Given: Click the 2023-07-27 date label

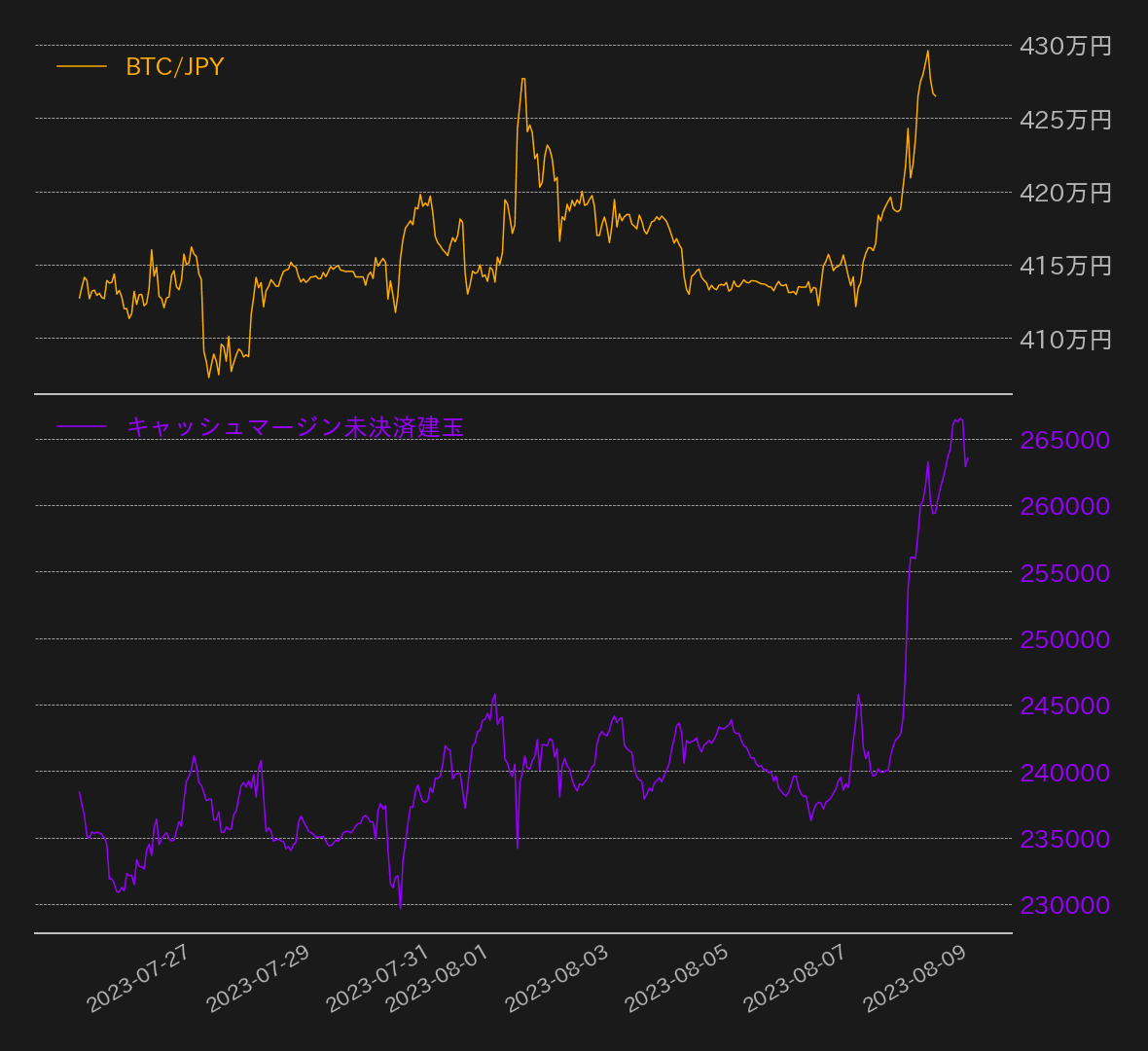Looking at the screenshot, I should point(138,979).
